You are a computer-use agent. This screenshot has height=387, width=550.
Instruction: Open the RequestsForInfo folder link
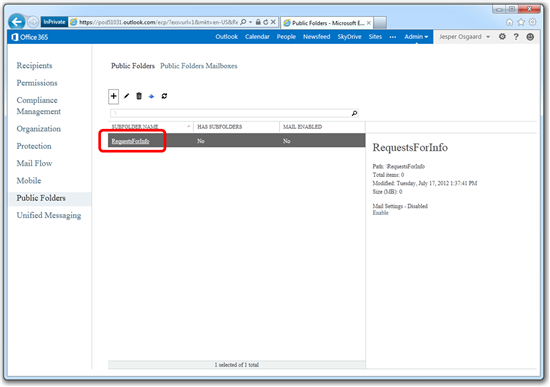point(130,141)
